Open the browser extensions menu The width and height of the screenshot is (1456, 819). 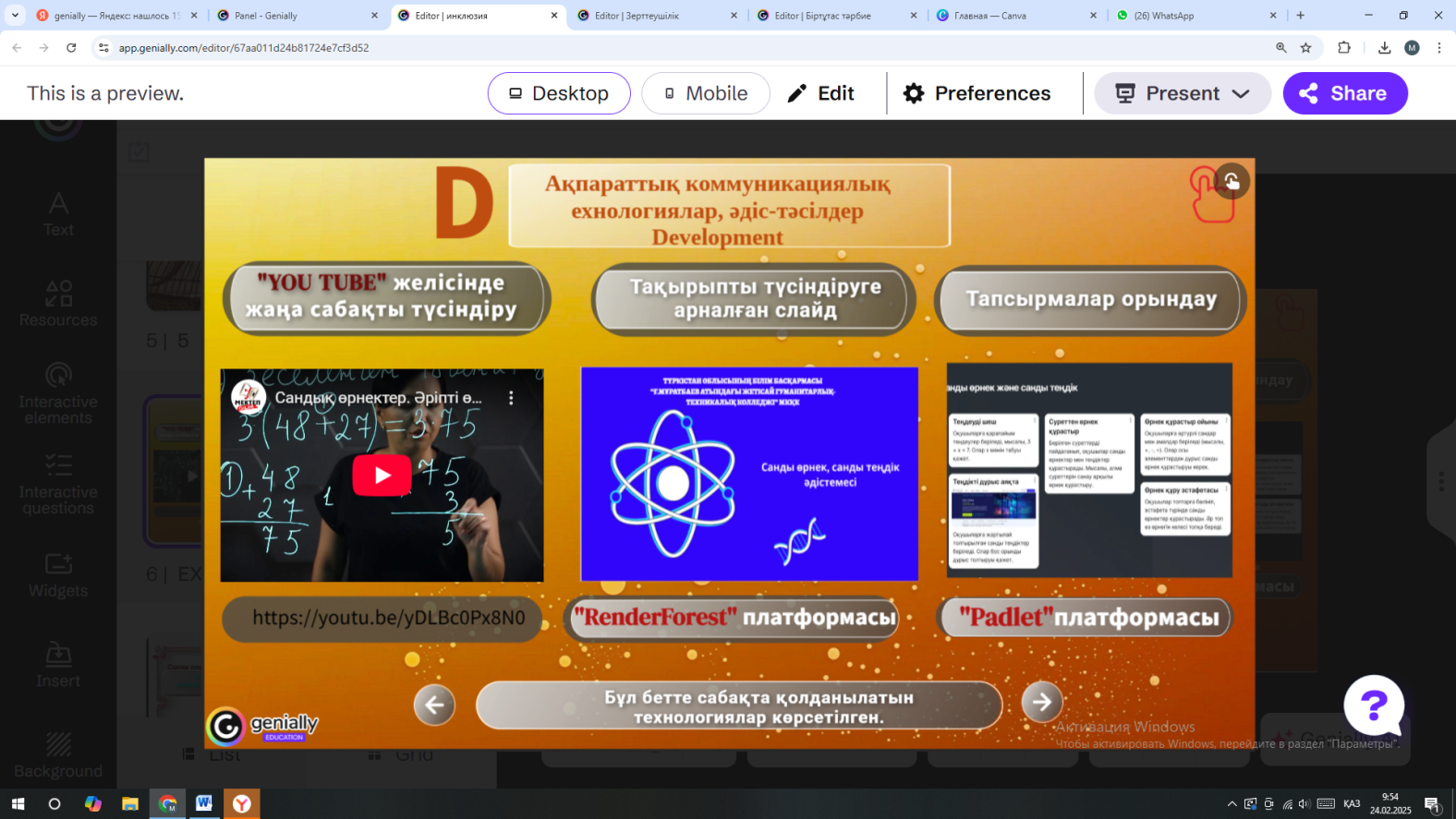(x=1344, y=48)
